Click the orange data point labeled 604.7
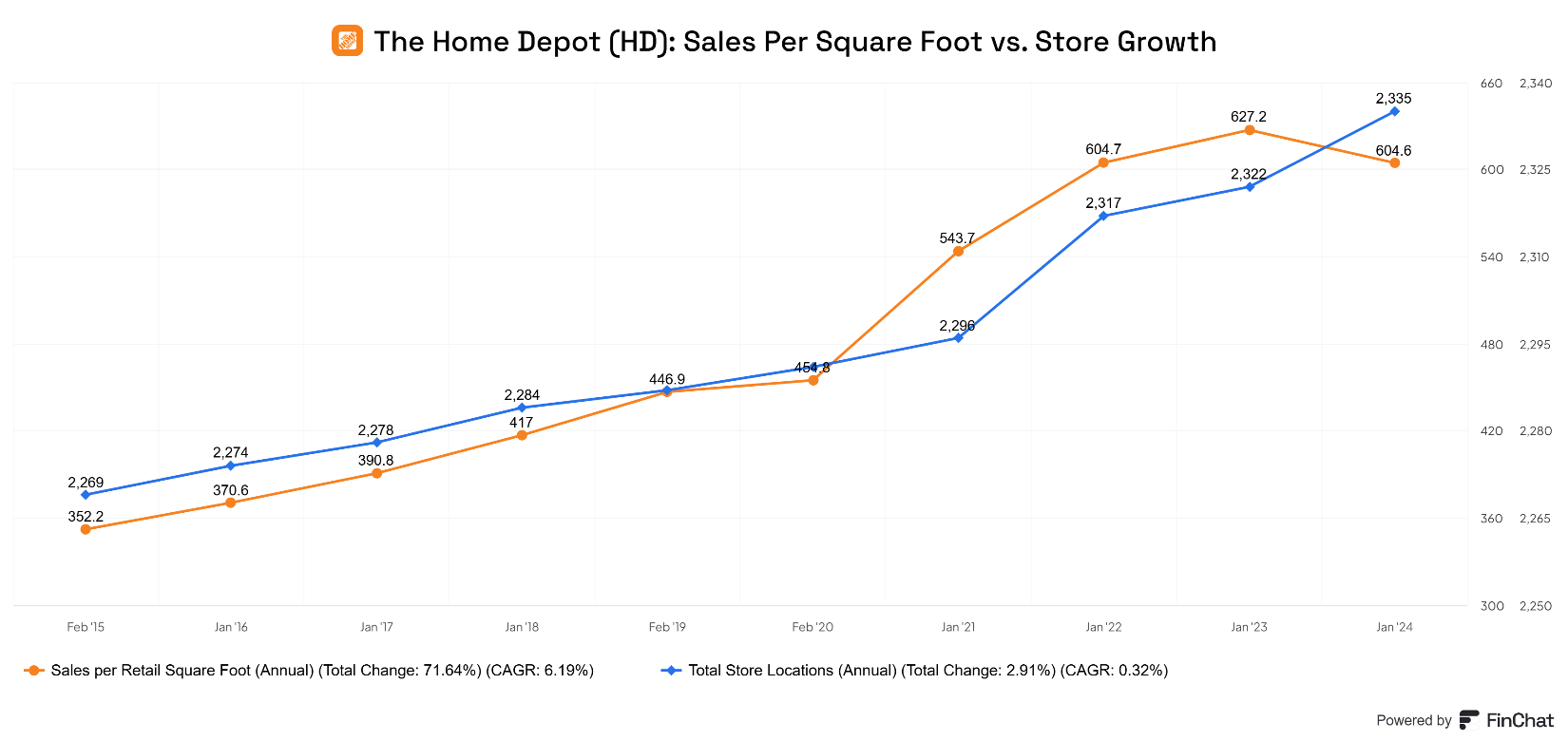This screenshot has width=1568, height=741. [1103, 162]
